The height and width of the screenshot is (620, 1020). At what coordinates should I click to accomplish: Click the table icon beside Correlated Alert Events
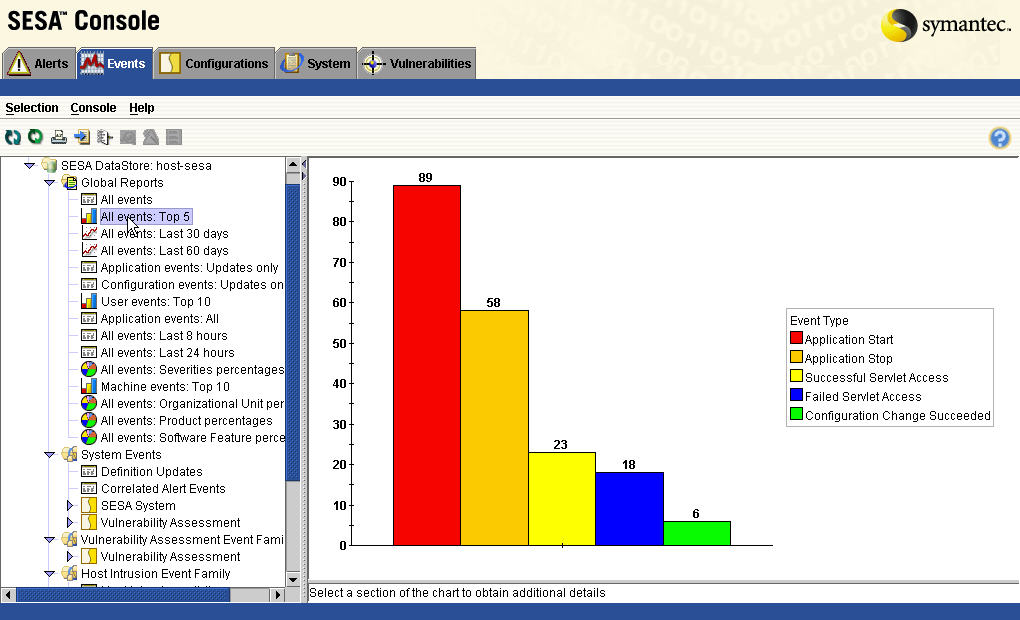[x=88, y=488]
